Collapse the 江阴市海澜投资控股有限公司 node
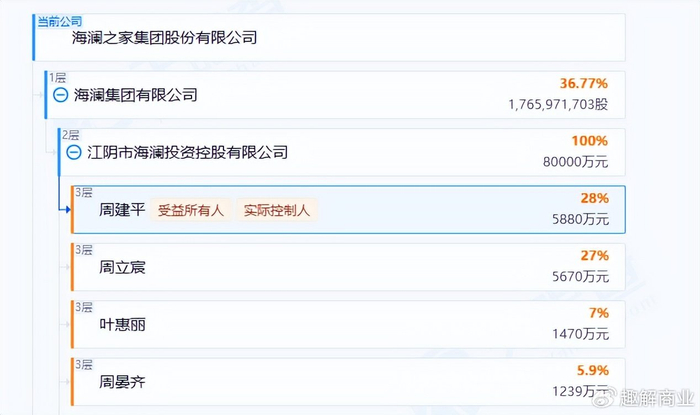This screenshot has height=415, width=700. click(74, 153)
